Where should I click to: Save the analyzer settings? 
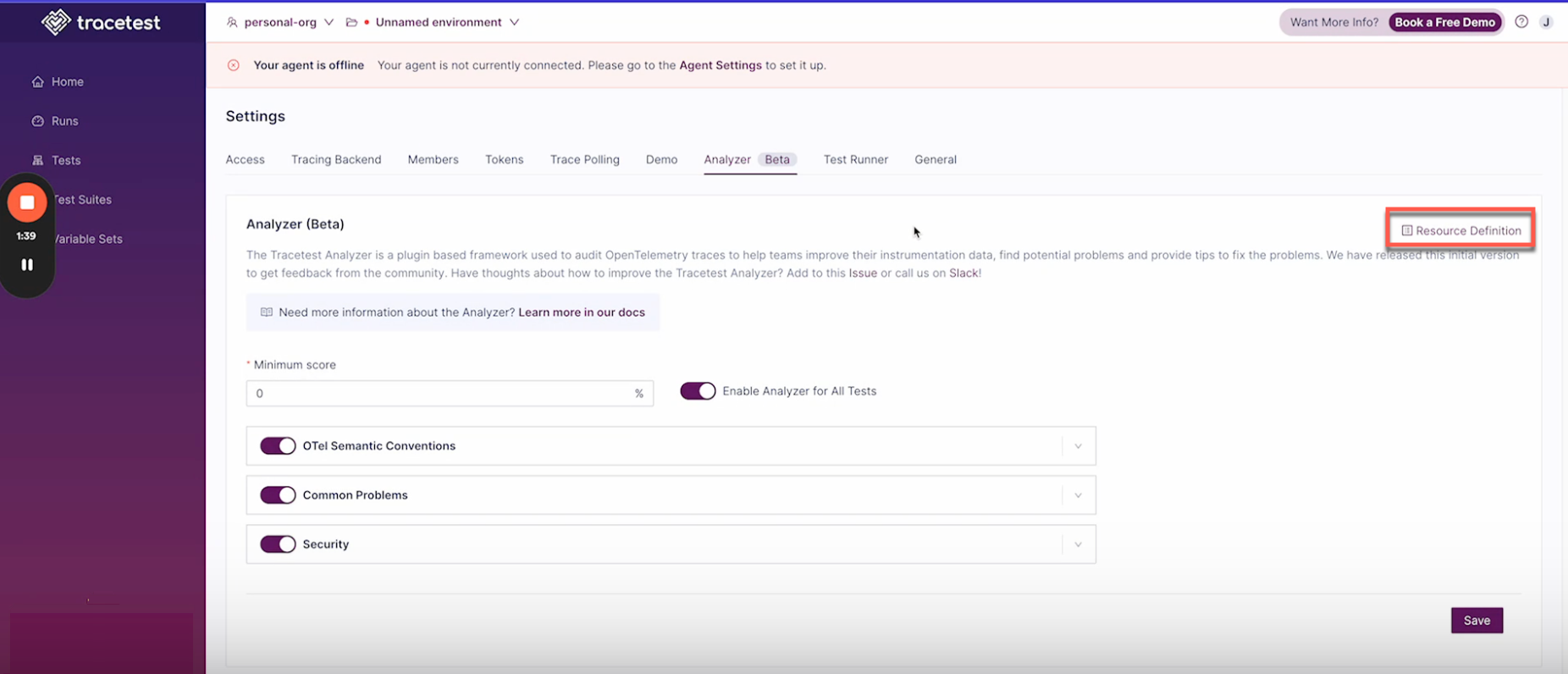click(x=1477, y=621)
